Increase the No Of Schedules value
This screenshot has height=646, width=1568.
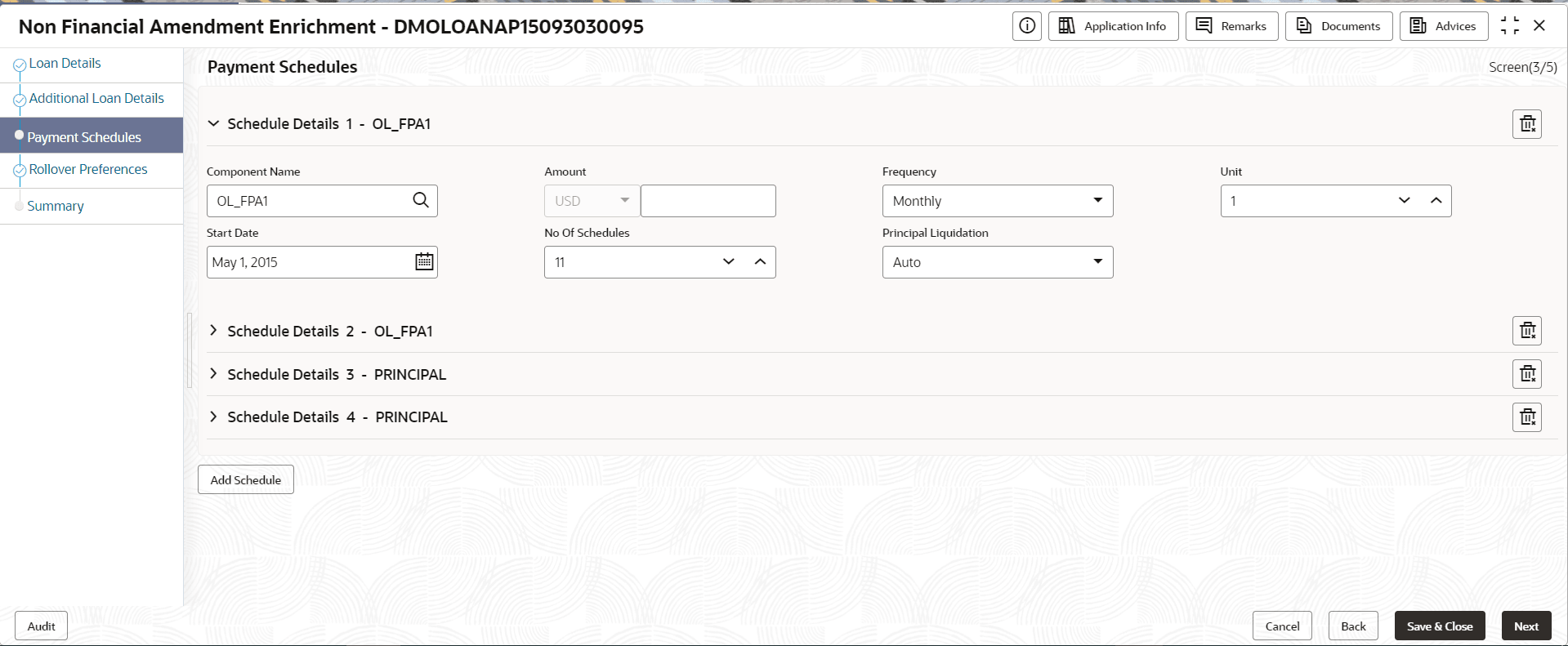pyautogui.click(x=760, y=262)
